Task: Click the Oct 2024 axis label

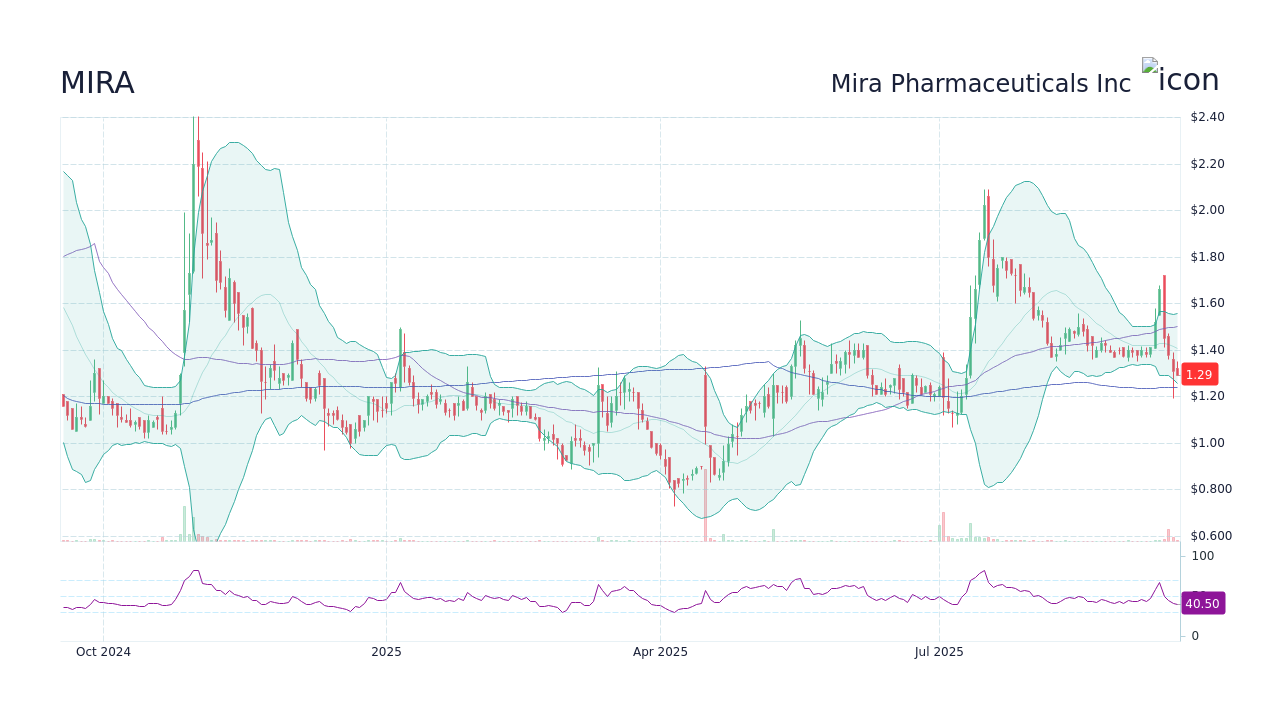Action: coord(103,651)
